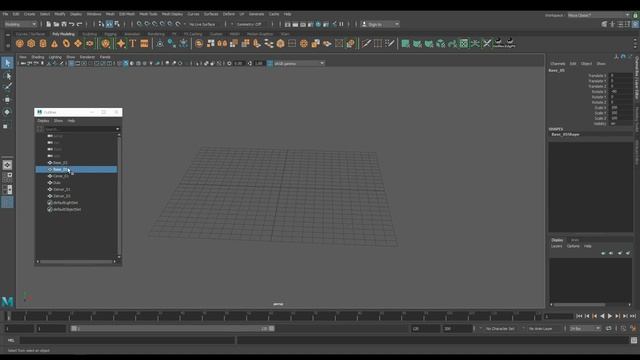Open the Outliner search filter dropdown arrow
This screenshot has height=360, width=640.
pos(118,129)
